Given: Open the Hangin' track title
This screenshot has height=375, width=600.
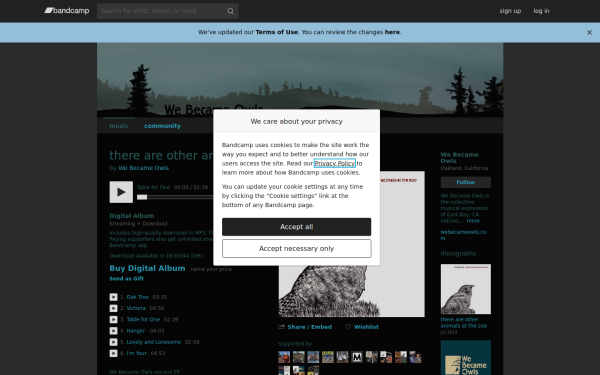Looking at the screenshot, I should pyautogui.click(x=136, y=331).
